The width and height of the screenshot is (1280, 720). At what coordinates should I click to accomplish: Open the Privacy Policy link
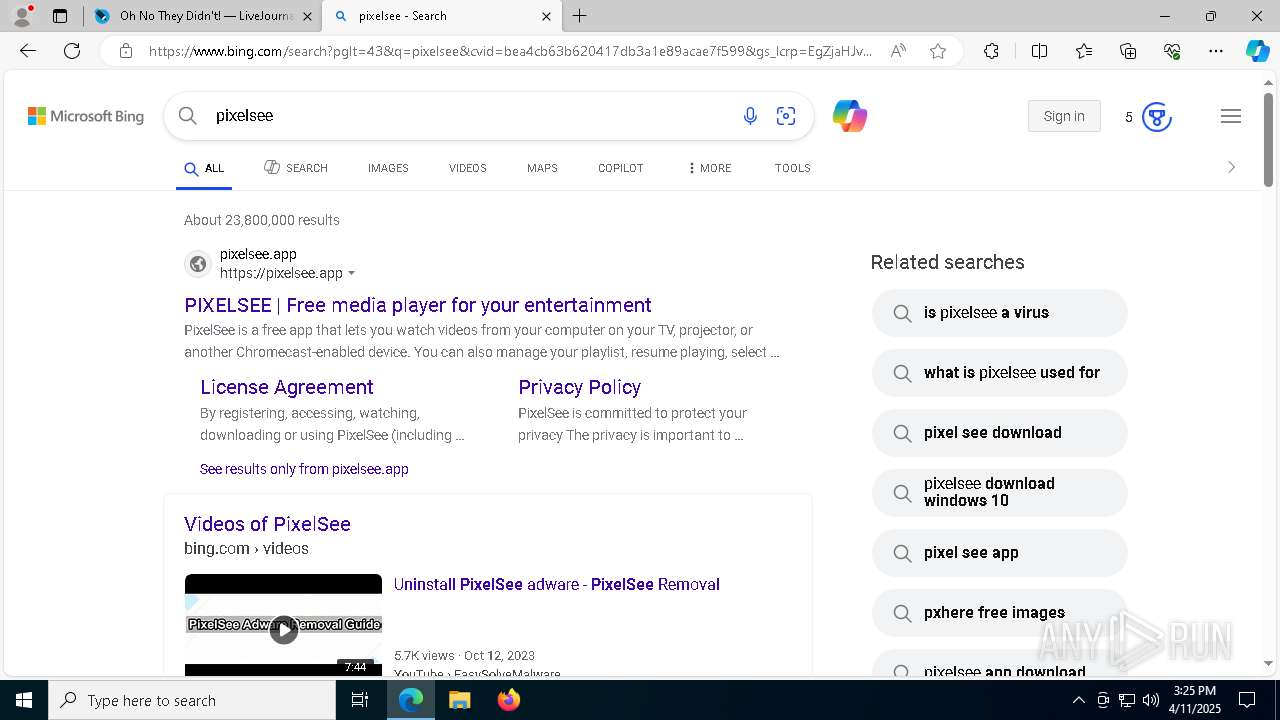click(x=580, y=387)
